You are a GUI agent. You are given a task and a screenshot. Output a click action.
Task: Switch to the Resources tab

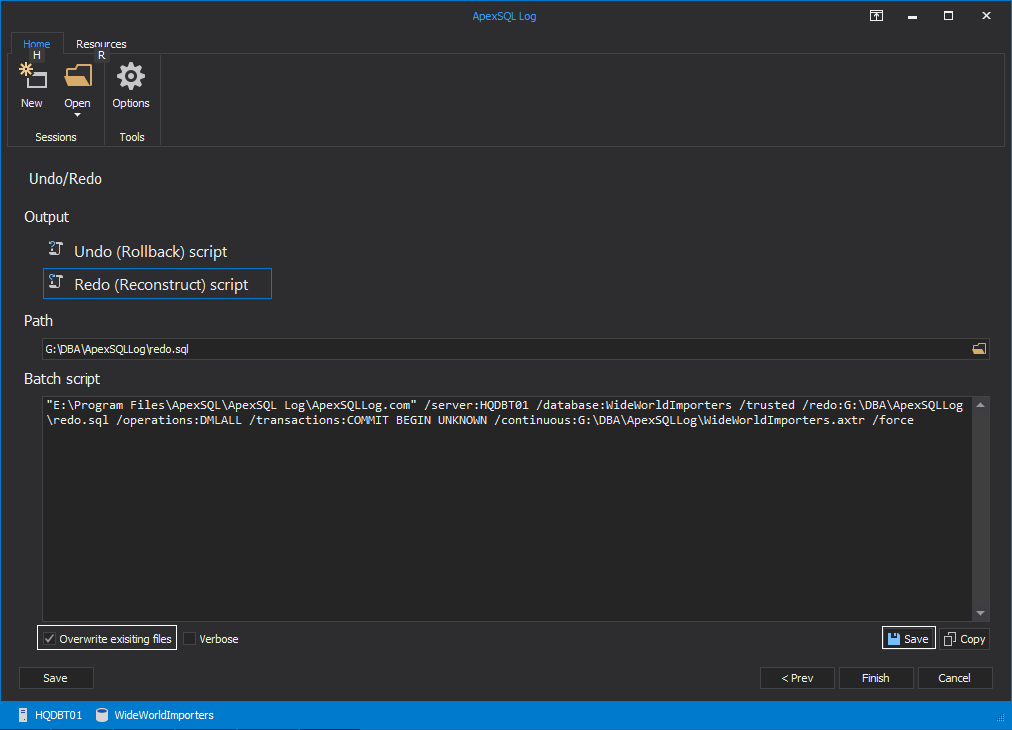100,43
